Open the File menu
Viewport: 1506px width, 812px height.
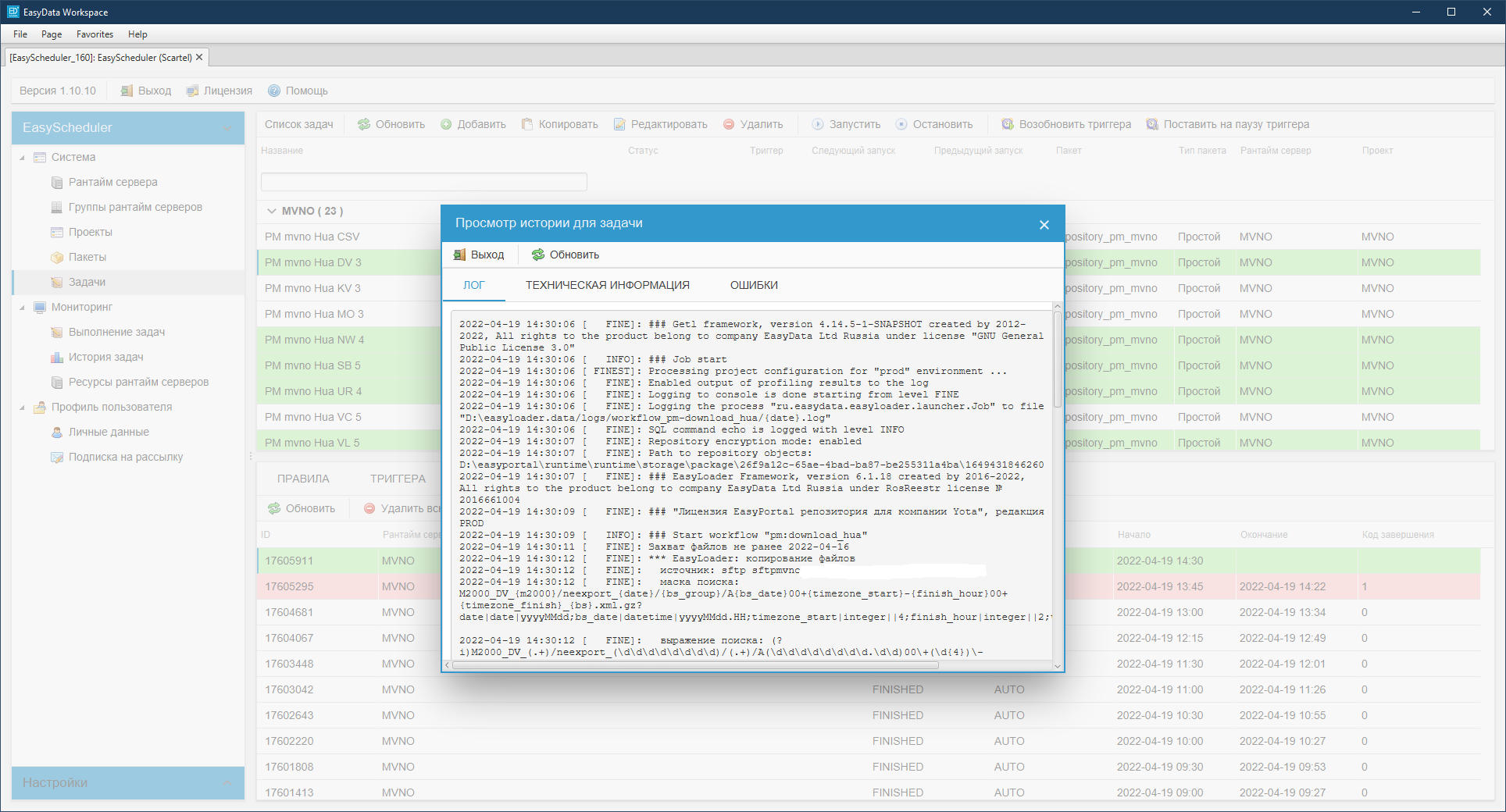tap(20, 34)
